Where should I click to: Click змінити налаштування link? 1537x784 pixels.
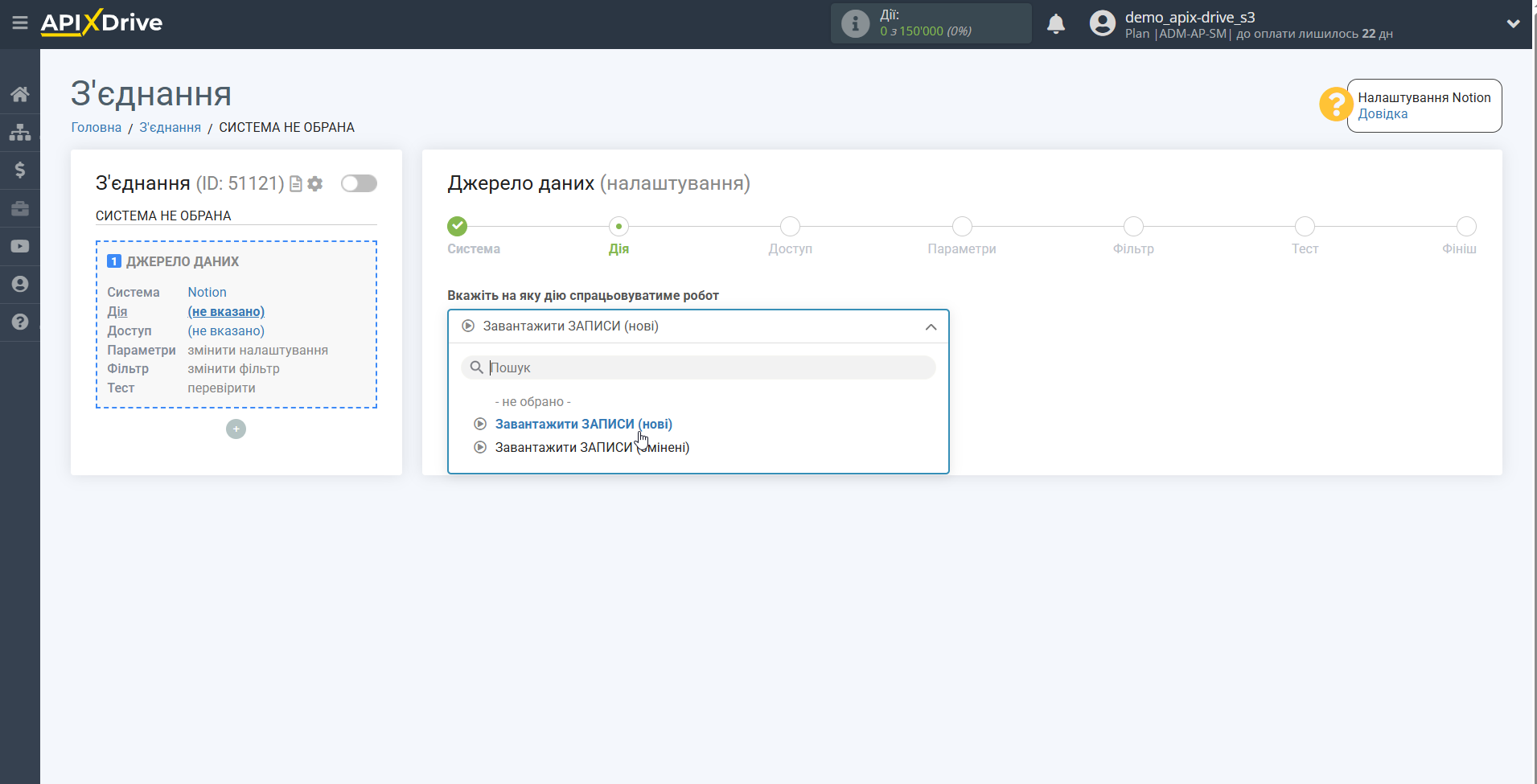click(257, 350)
